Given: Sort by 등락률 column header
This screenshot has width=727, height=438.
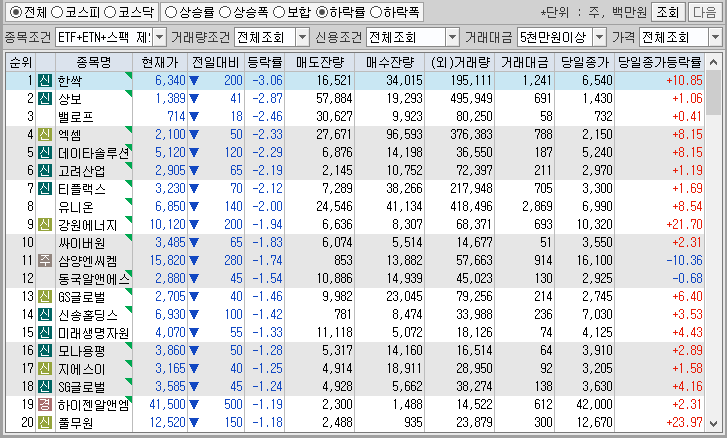Looking at the screenshot, I should pyautogui.click(x=264, y=62).
